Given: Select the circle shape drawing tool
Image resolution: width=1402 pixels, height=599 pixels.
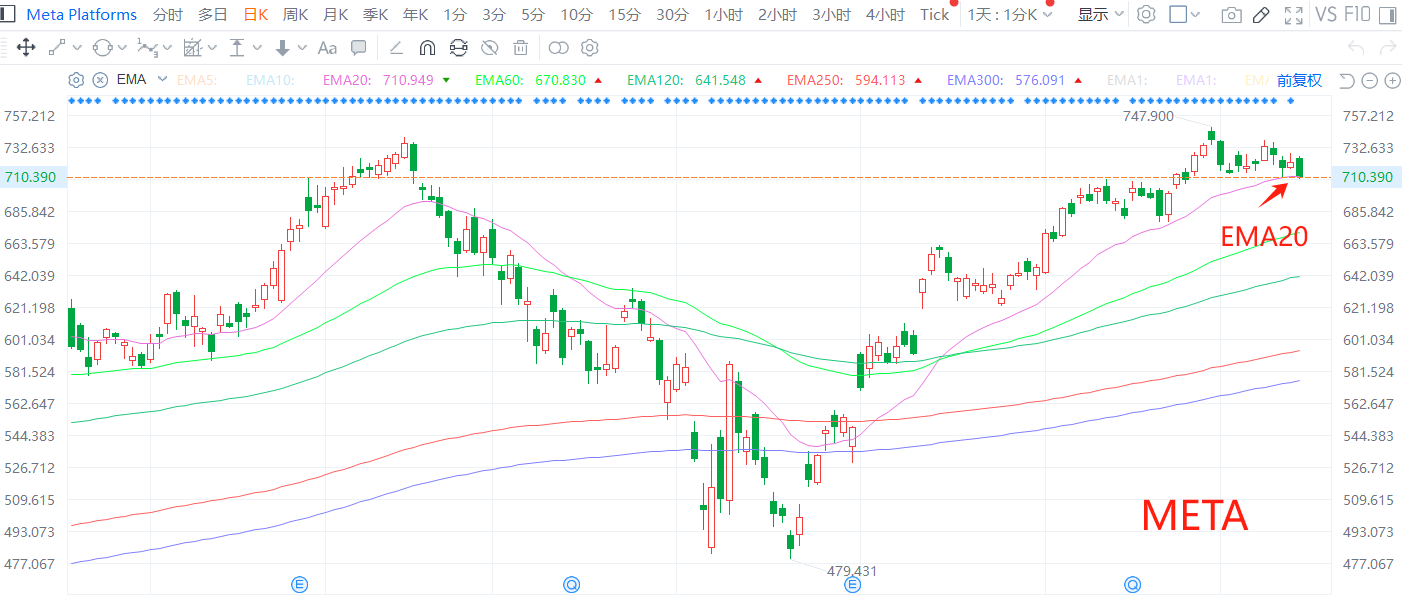Looking at the screenshot, I should [x=102, y=48].
